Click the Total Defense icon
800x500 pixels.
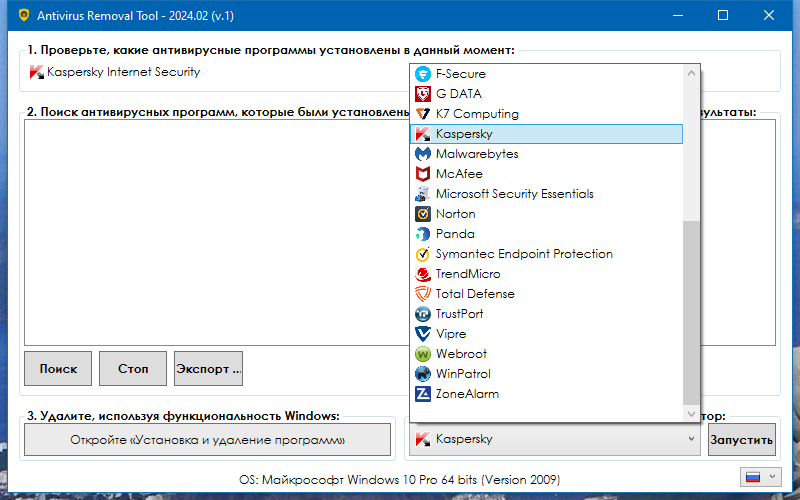pyautogui.click(x=423, y=294)
